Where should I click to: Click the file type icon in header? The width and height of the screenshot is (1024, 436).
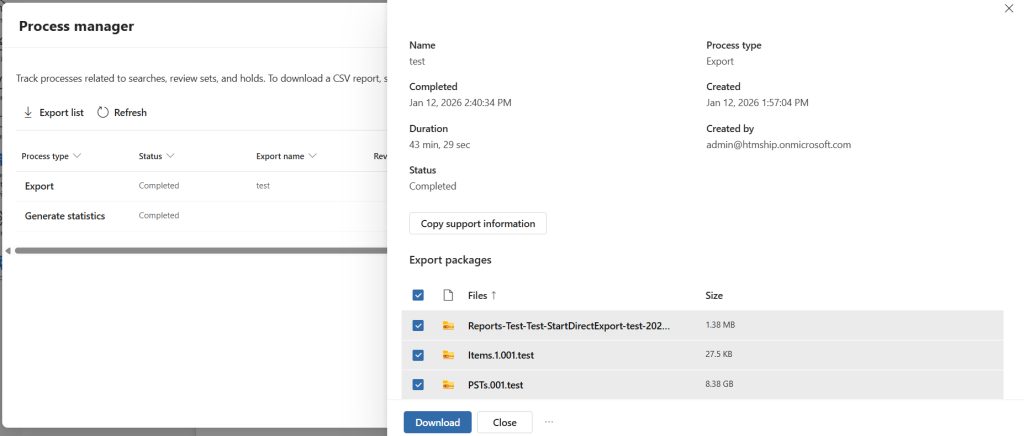[x=448, y=295]
